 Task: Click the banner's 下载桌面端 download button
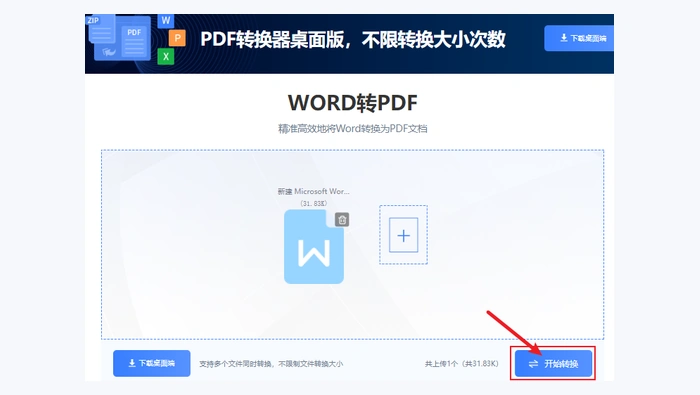tap(579, 38)
